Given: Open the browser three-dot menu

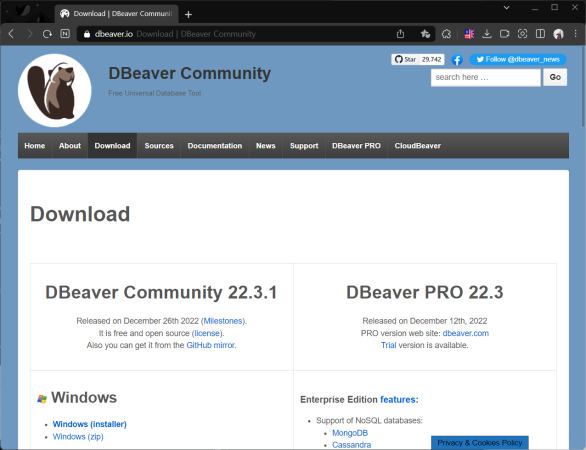Looking at the screenshot, I should coord(576,34).
